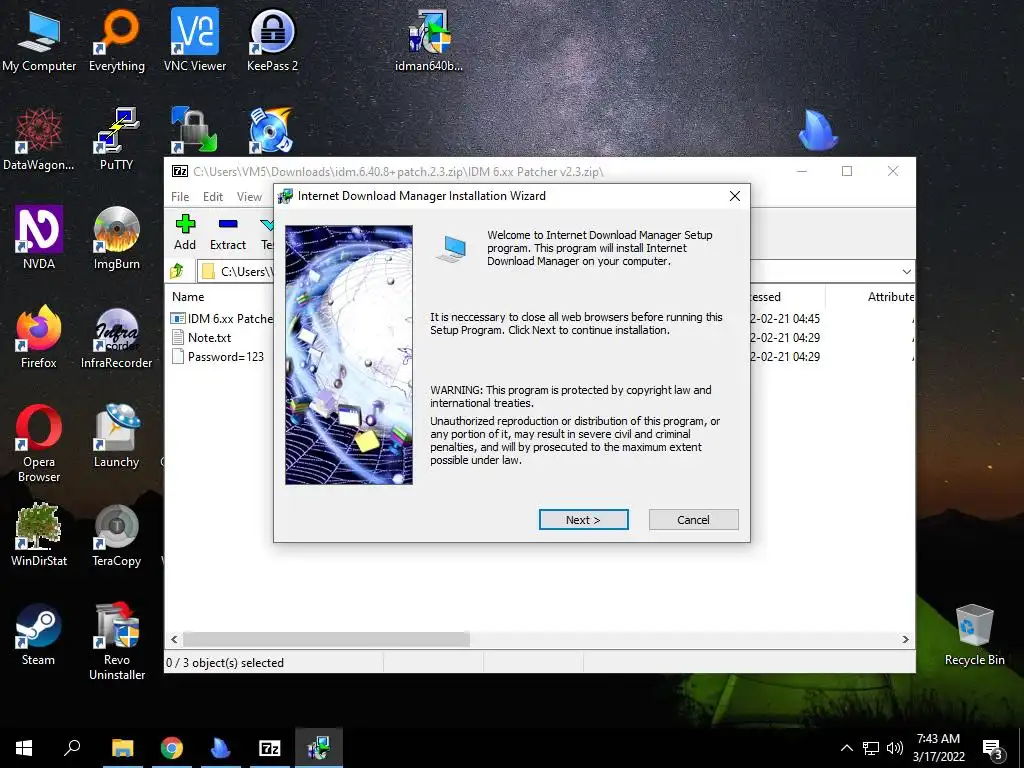Screen dimensions: 1024x768
Task: Open Steam desktop shortcut
Action: [39, 634]
